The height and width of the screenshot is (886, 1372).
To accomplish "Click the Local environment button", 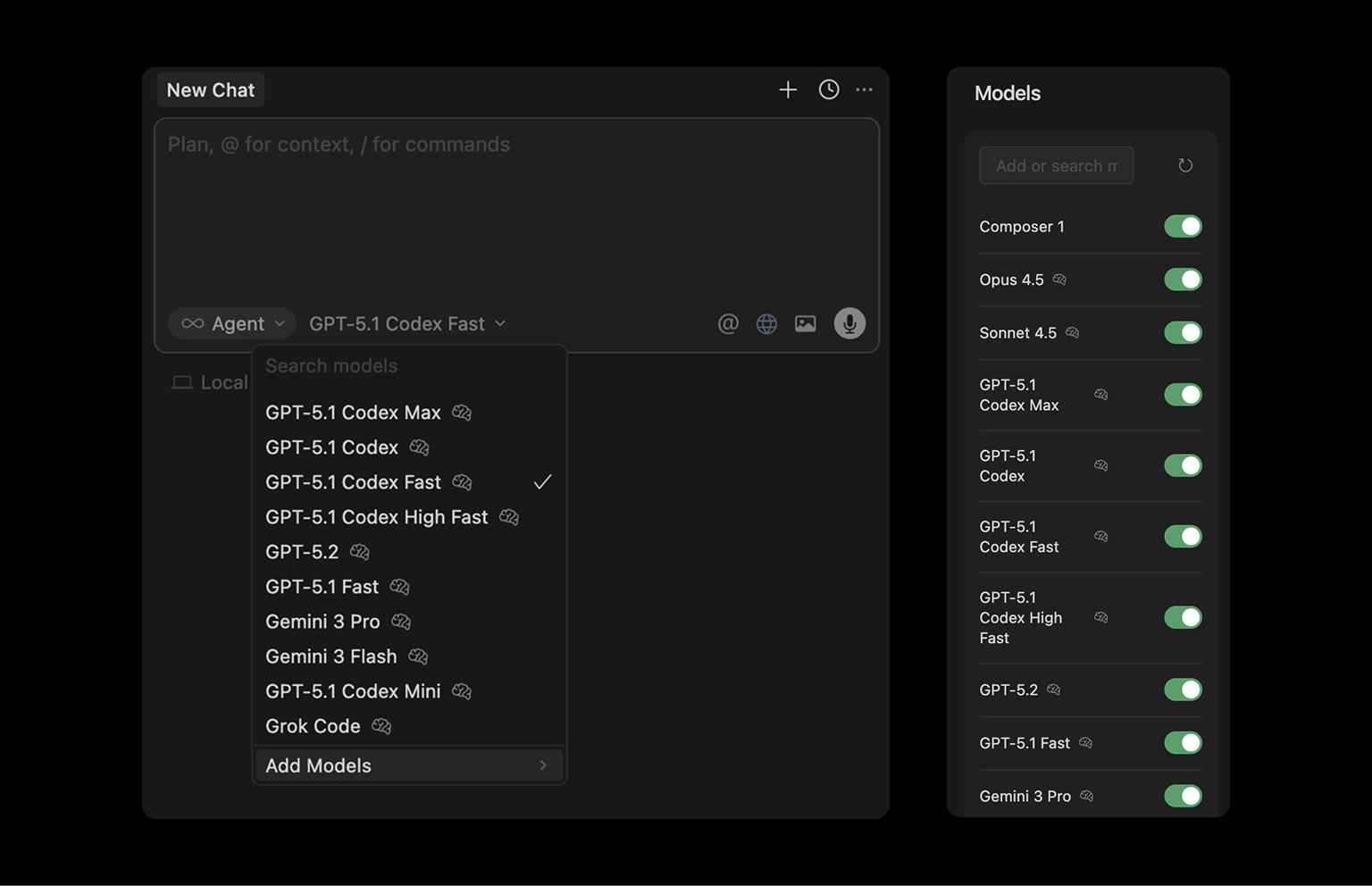I will coord(210,382).
